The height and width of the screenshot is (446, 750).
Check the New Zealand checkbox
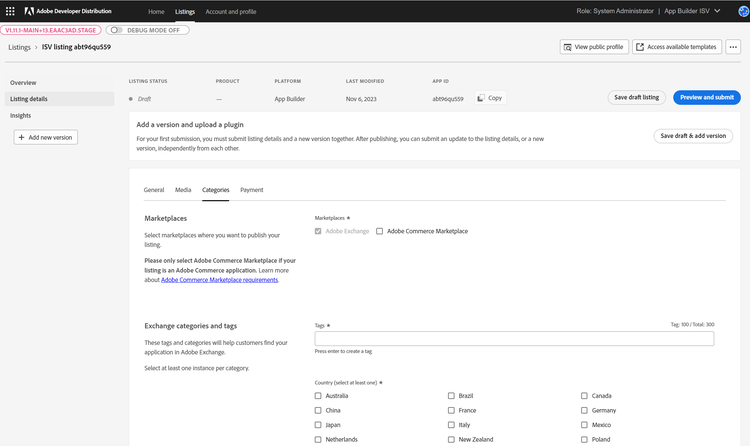451,439
